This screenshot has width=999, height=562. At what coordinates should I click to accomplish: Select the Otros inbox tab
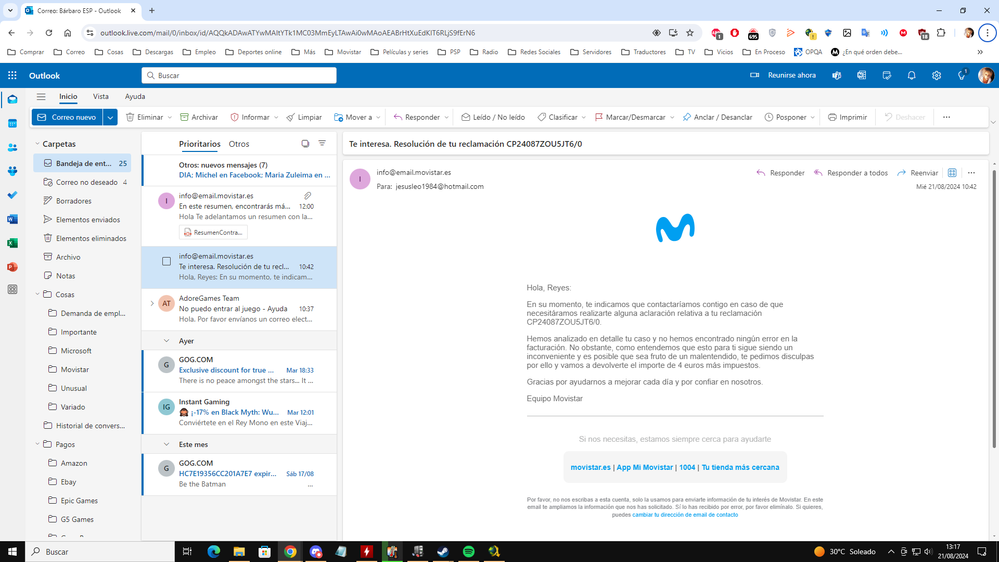coord(239,144)
